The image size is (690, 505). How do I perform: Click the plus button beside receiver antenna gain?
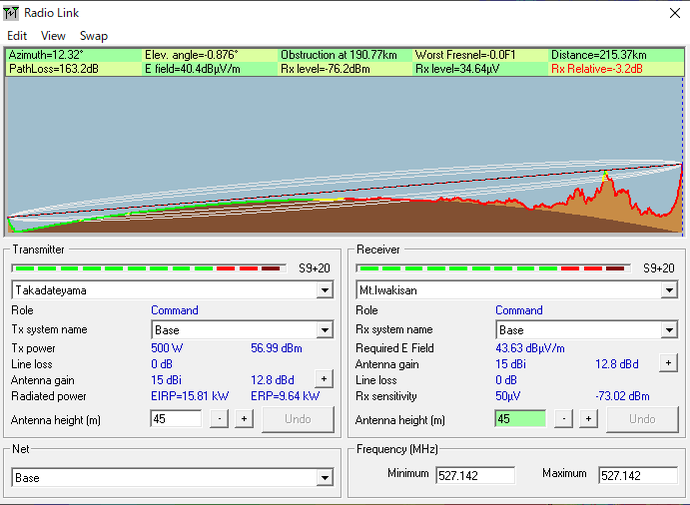tap(668, 363)
